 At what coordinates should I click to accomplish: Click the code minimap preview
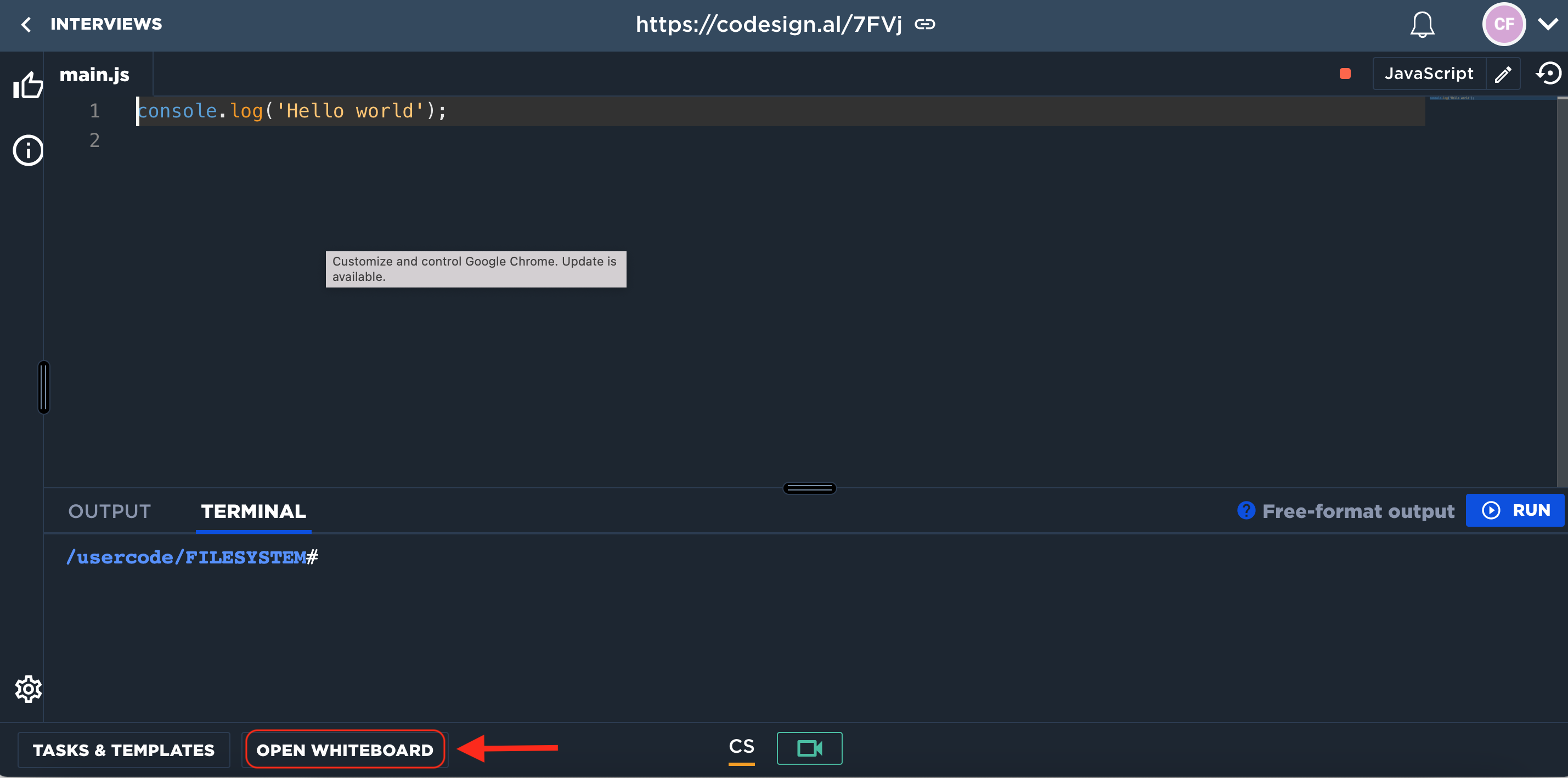click(x=1452, y=98)
